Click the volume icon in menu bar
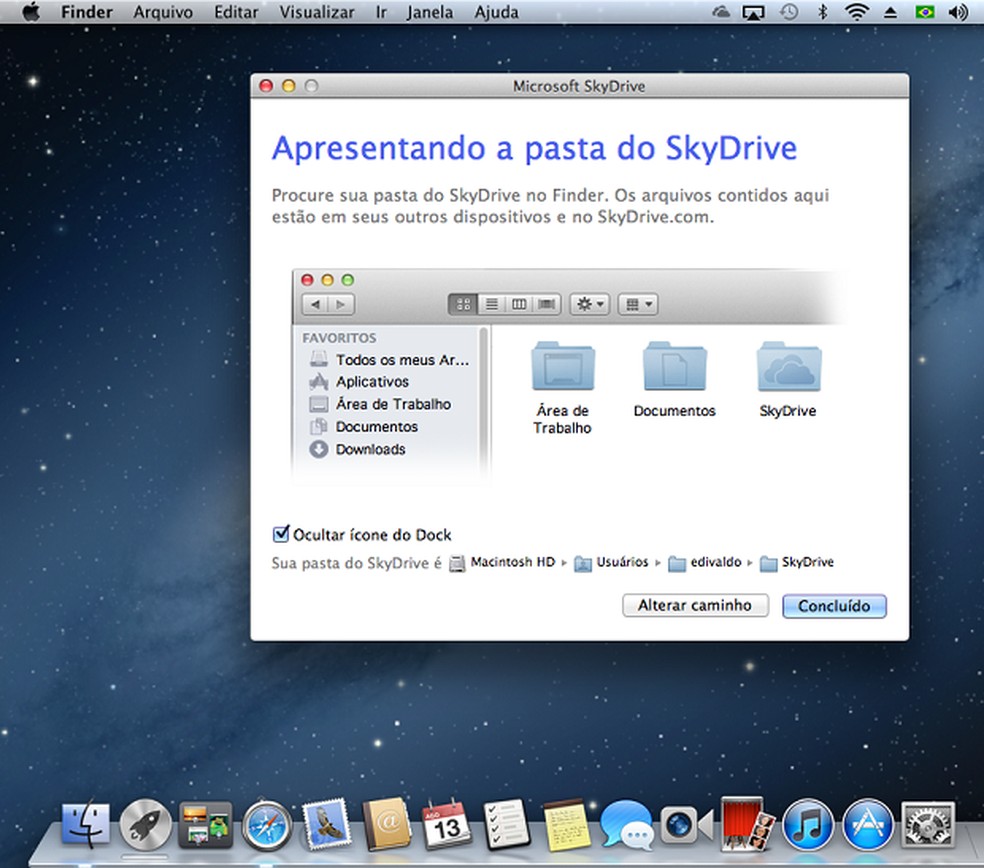 957,13
